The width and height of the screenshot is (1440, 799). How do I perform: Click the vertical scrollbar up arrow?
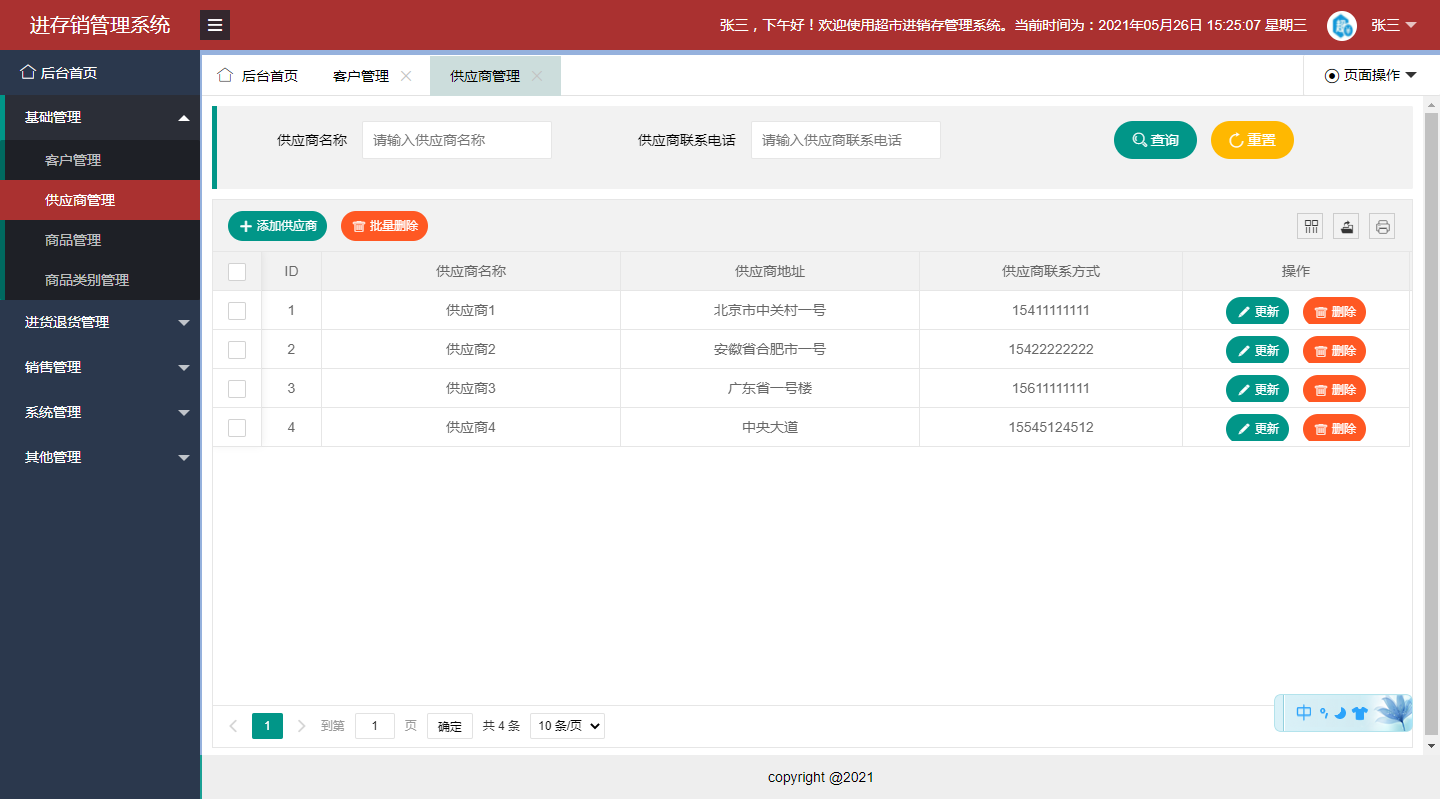click(1431, 104)
